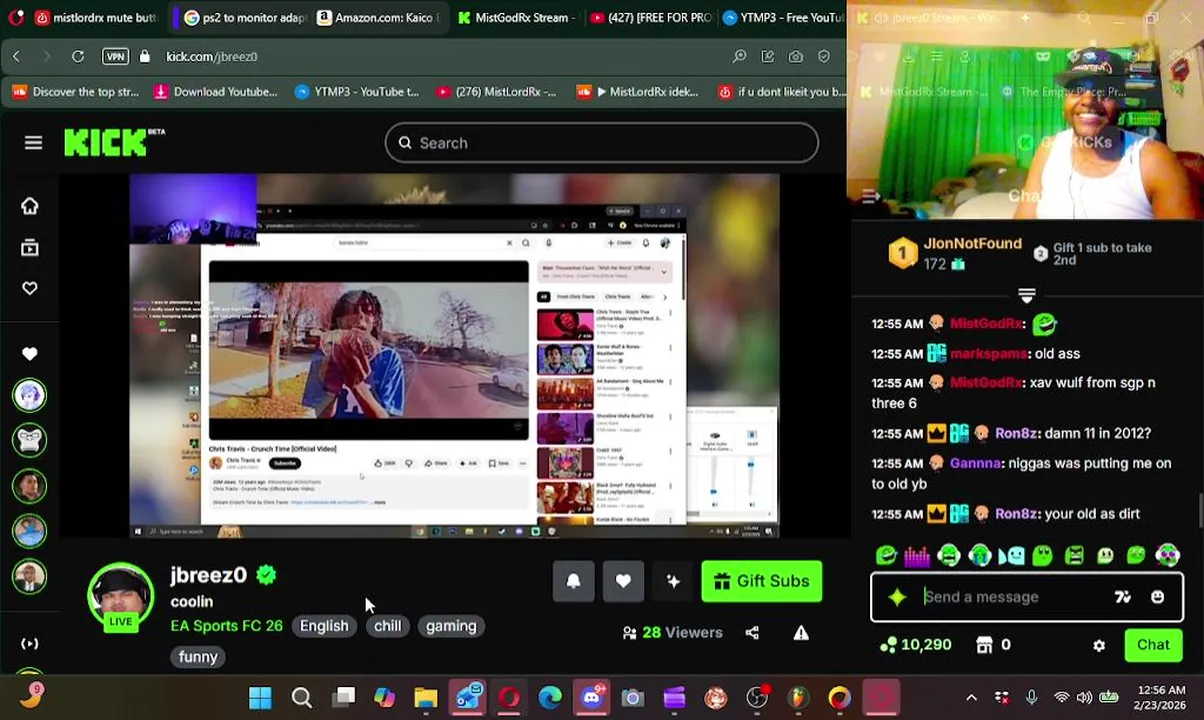Show hidden system tray icons
The height and width of the screenshot is (720, 1204).
click(x=971, y=697)
